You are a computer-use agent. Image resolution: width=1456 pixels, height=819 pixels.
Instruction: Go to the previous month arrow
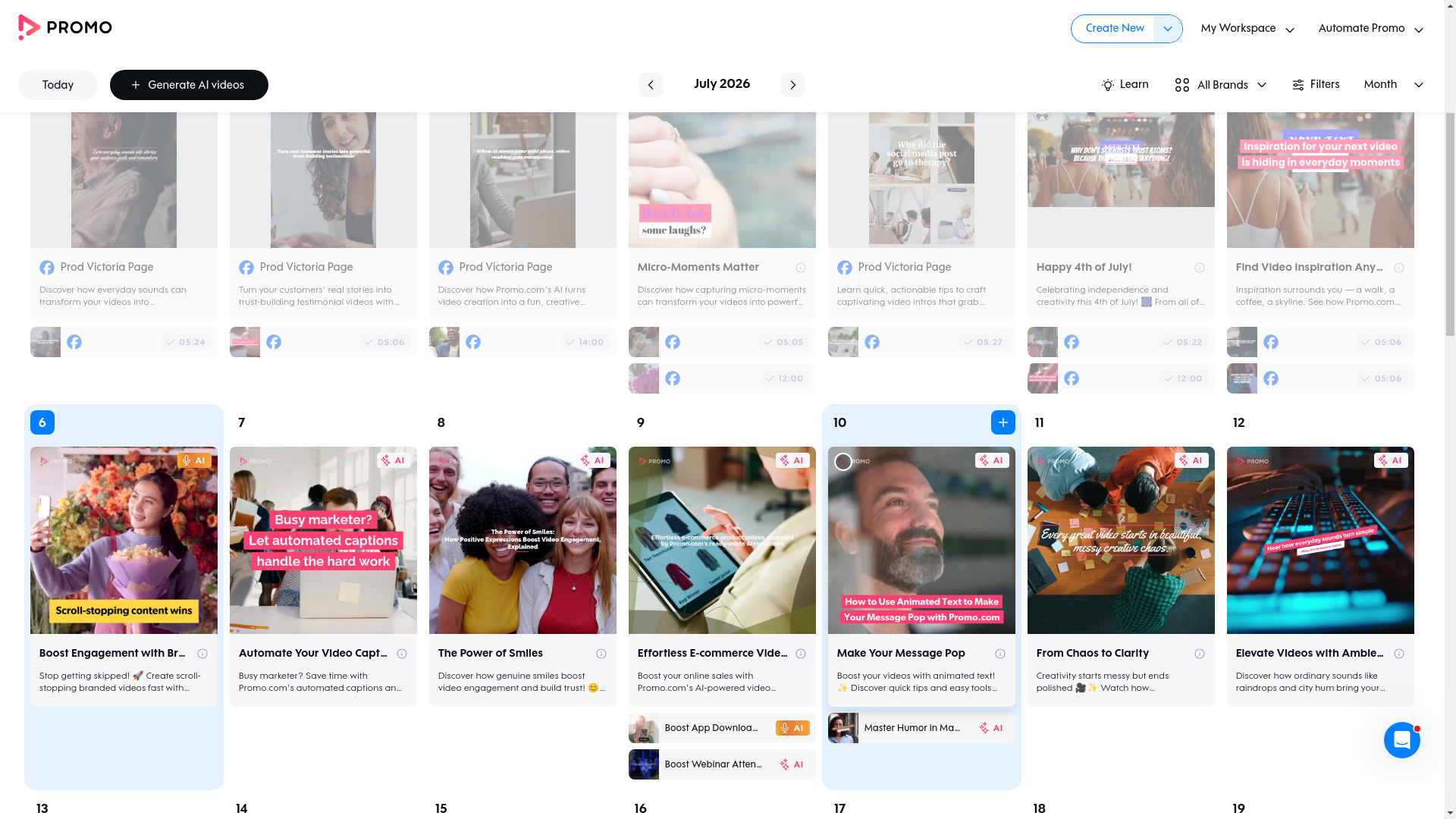coord(650,85)
